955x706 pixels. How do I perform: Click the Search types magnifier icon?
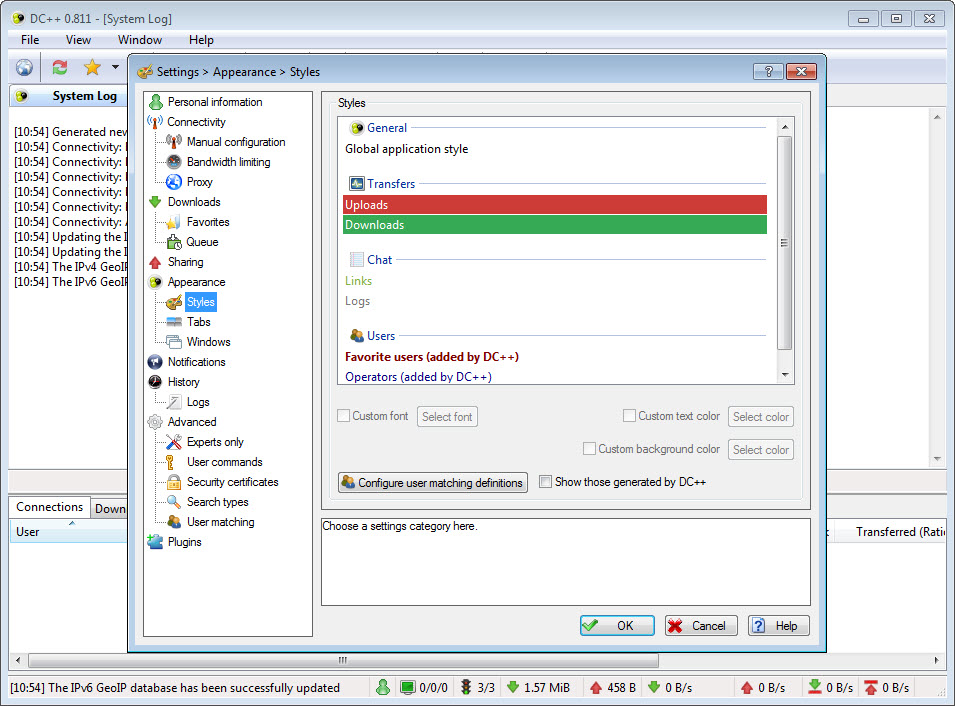click(174, 502)
